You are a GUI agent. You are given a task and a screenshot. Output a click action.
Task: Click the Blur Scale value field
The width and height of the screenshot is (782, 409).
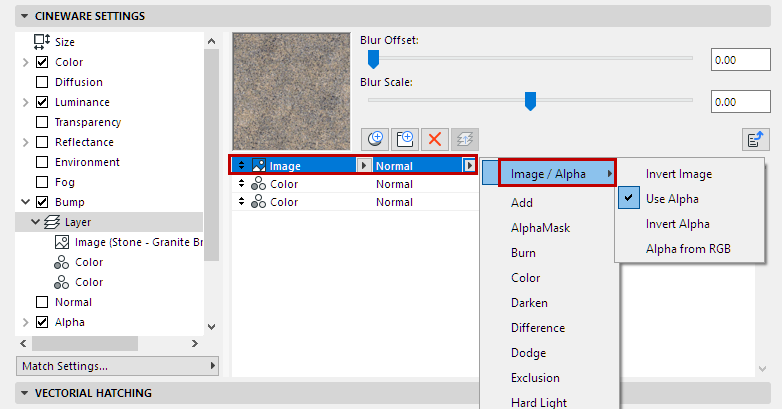pos(741,102)
